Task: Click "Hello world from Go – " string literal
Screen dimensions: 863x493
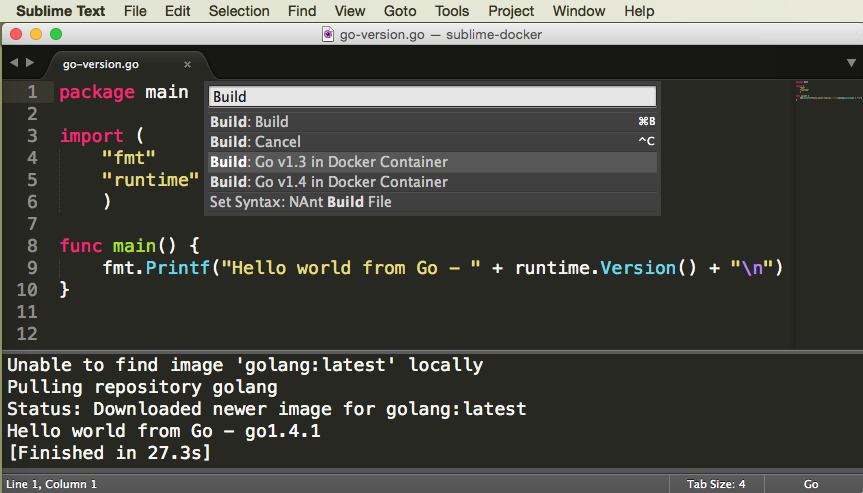Action: coord(351,268)
